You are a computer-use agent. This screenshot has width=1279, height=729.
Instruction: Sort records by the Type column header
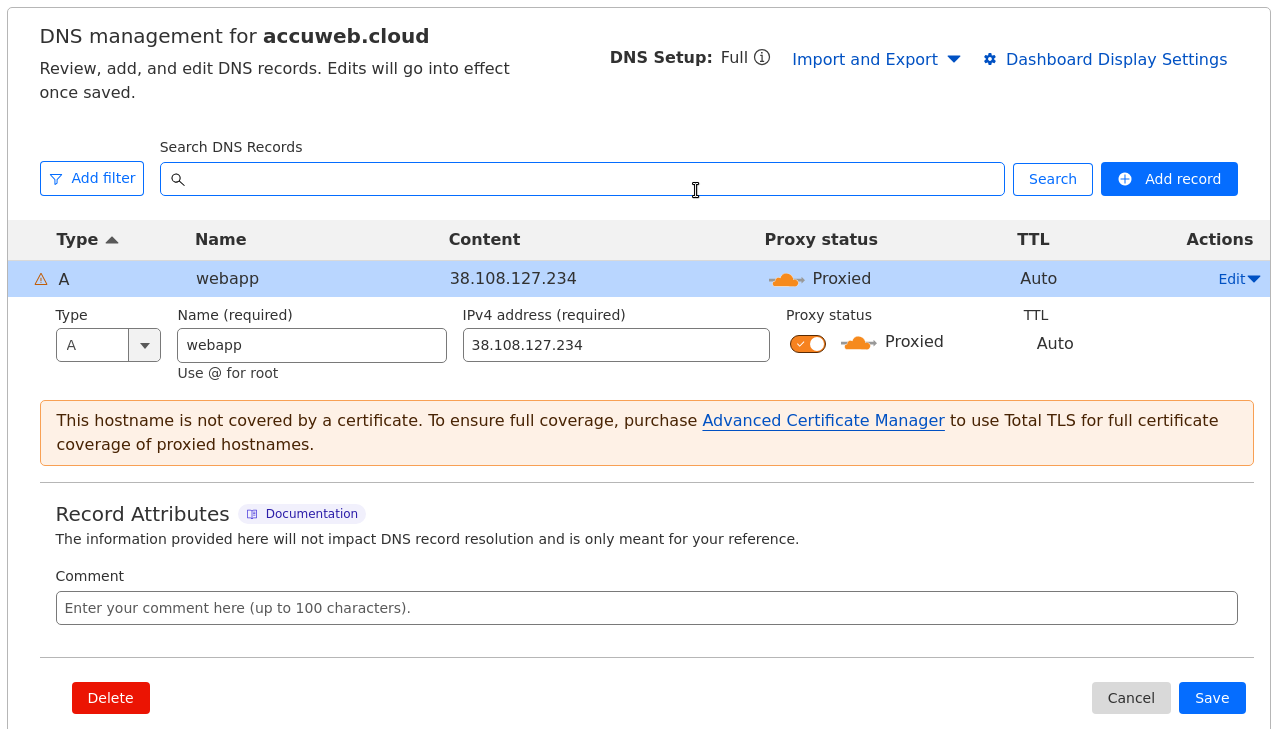point(87,239)
